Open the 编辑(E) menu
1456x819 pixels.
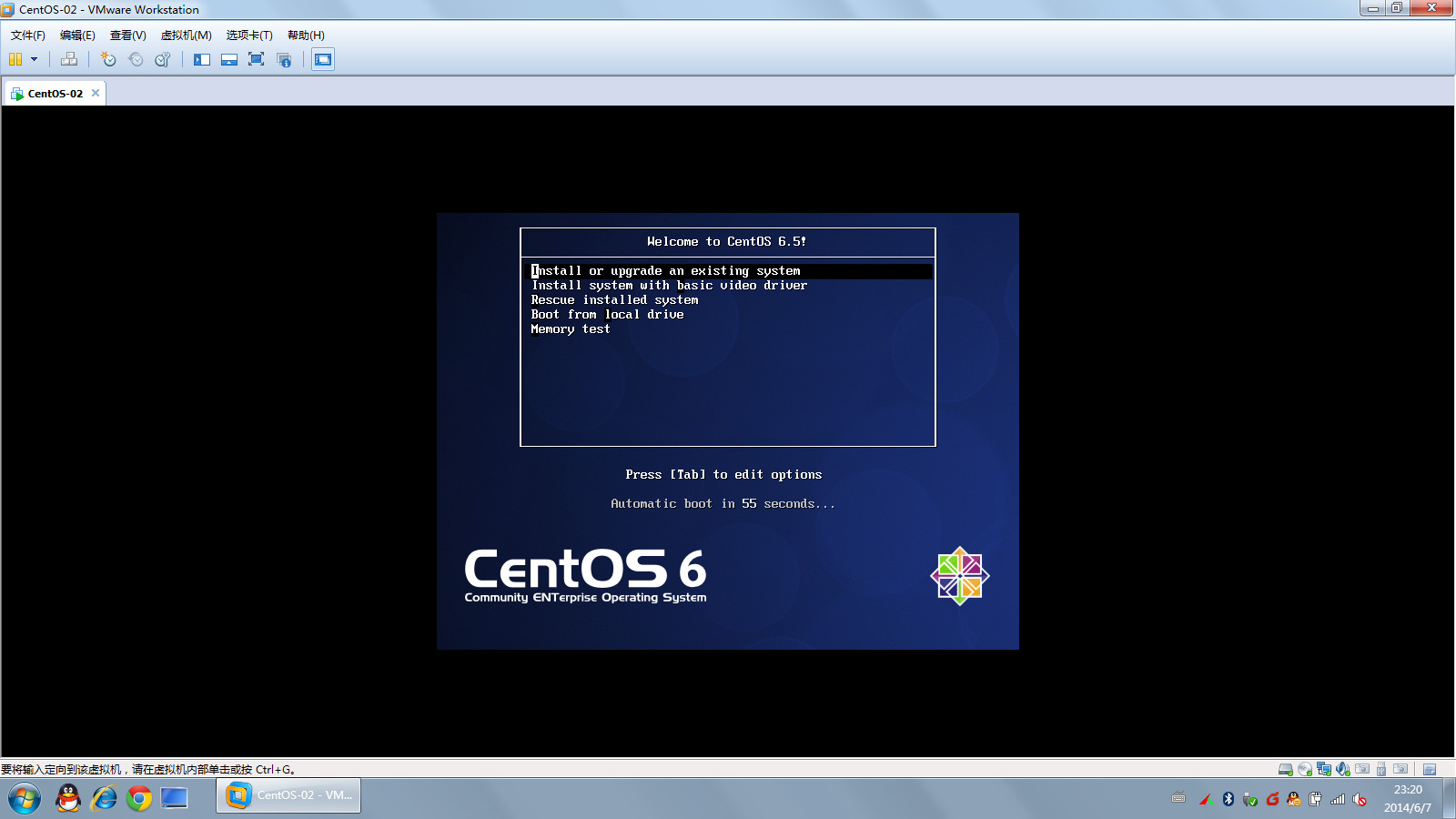tap(77, 35)
